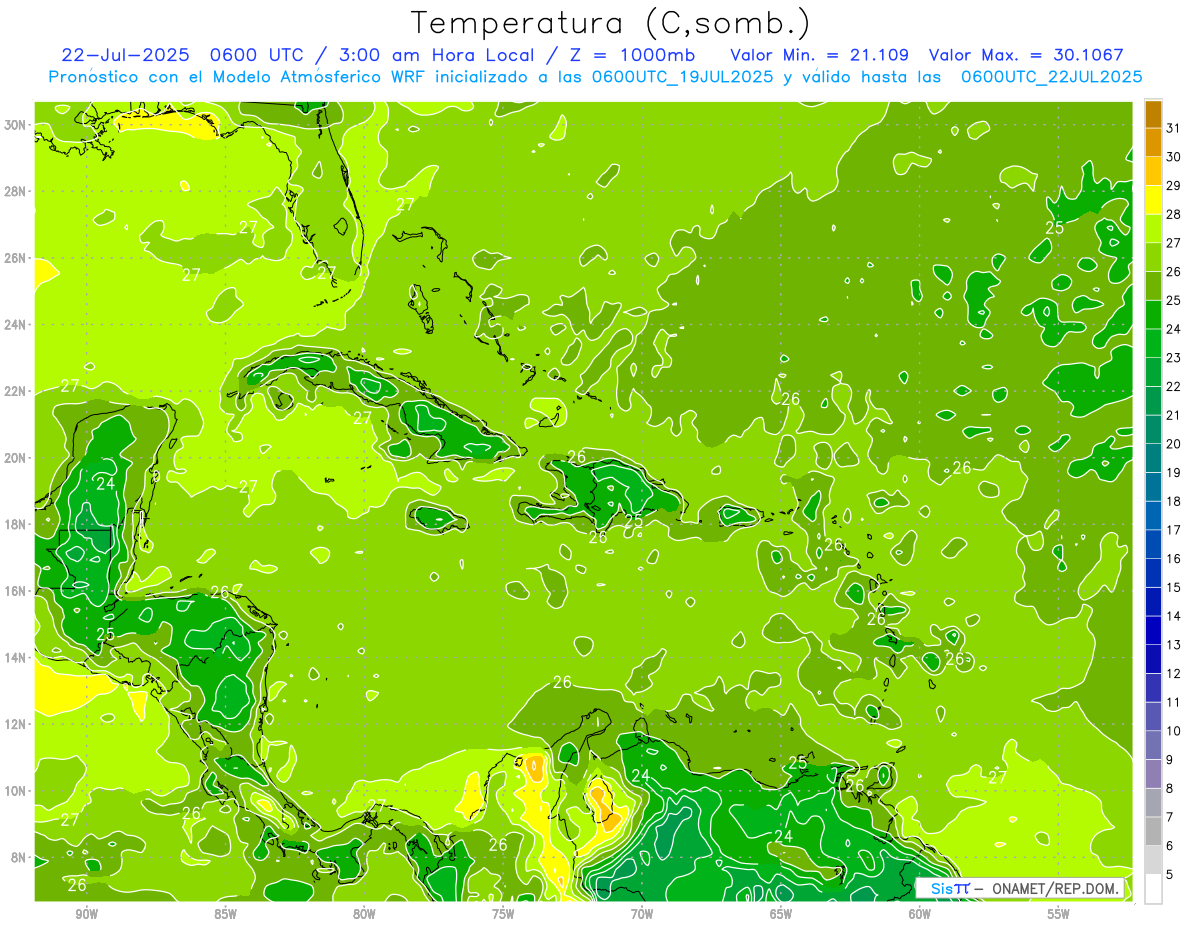Click the legend value 21
This screenshot has height=927, width=1200.
(x=1173, y=415)
